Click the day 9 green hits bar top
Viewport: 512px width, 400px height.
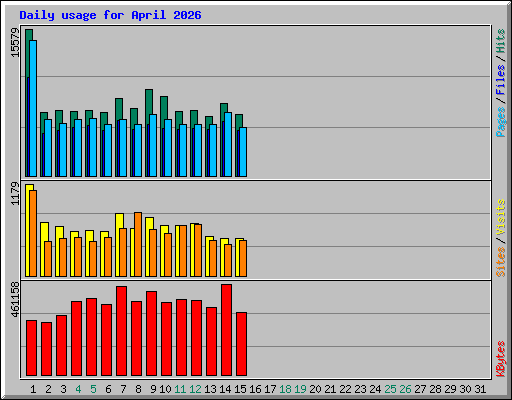coord(149,102)
